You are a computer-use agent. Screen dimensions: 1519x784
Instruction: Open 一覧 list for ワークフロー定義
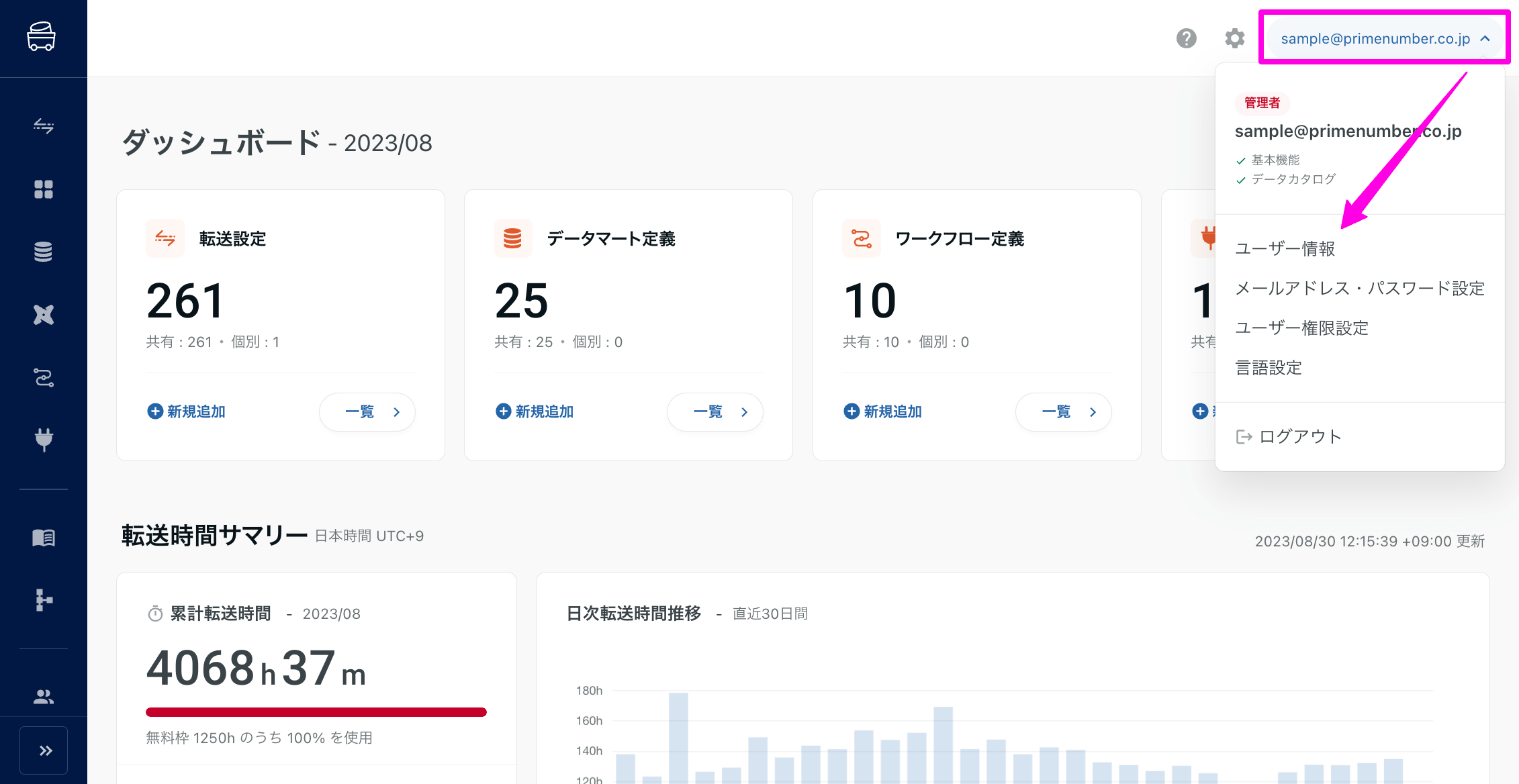click(1064, 411)
